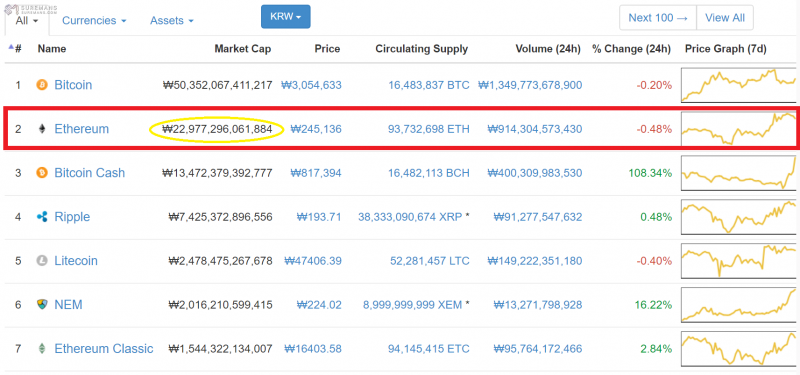
Task: Click Ripple price ₩193.71
Action: [x=319, y=217]
